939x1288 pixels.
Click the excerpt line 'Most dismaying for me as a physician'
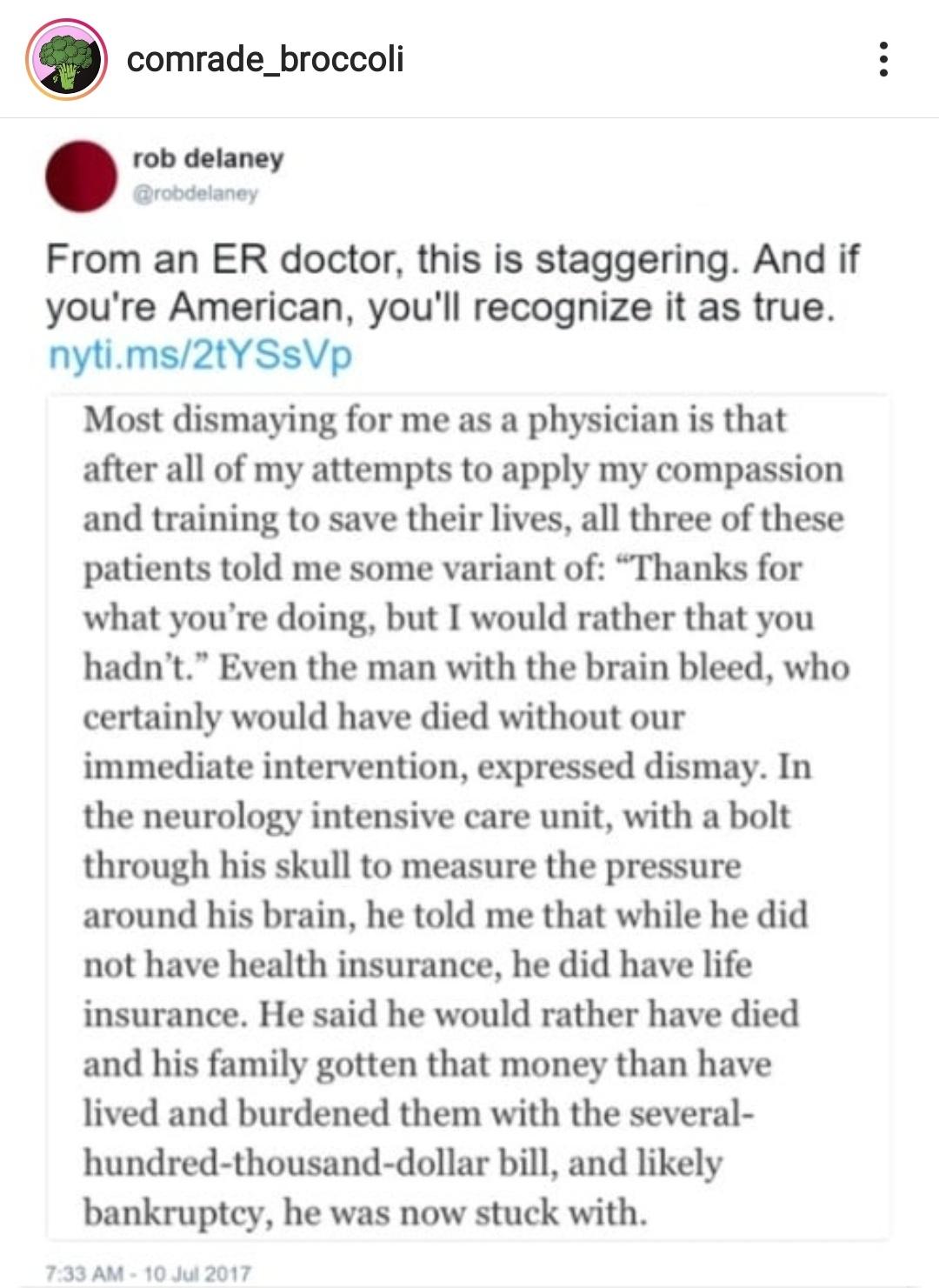tap(435, 420)
